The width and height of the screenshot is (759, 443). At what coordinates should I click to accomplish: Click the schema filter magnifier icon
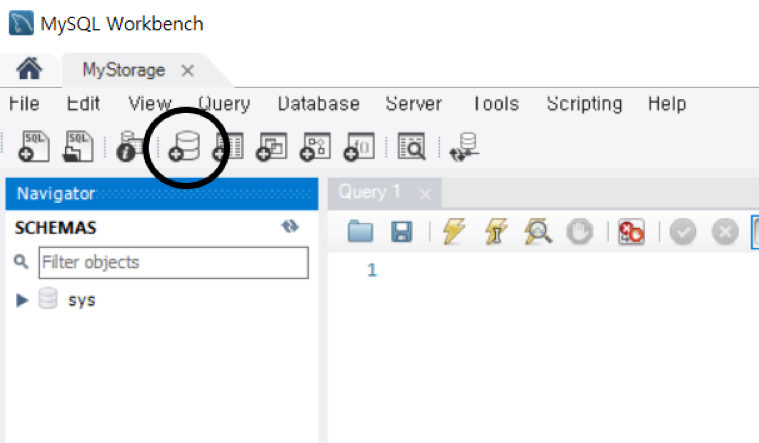click(x=21, y=262)
